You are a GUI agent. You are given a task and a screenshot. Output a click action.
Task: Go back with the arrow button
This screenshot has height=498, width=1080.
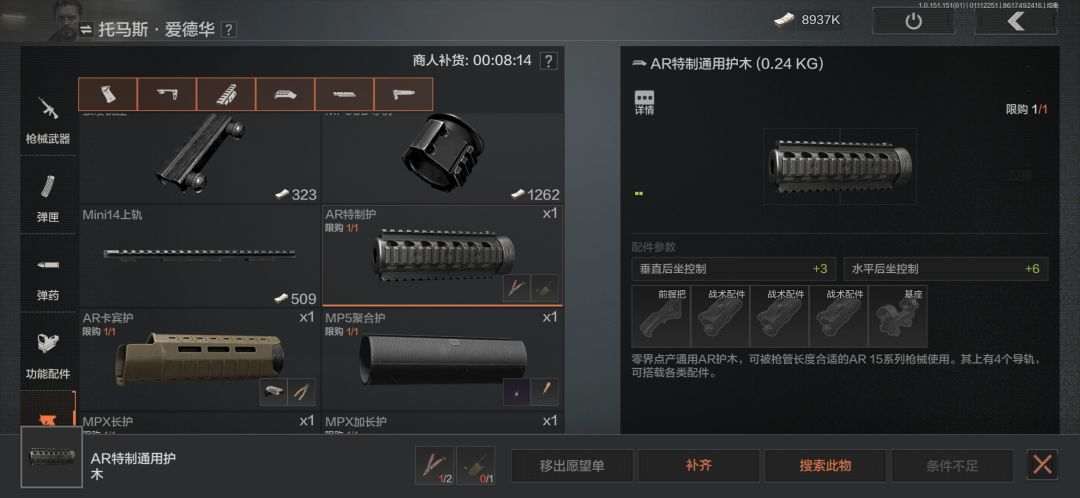tap(1016, 21)
